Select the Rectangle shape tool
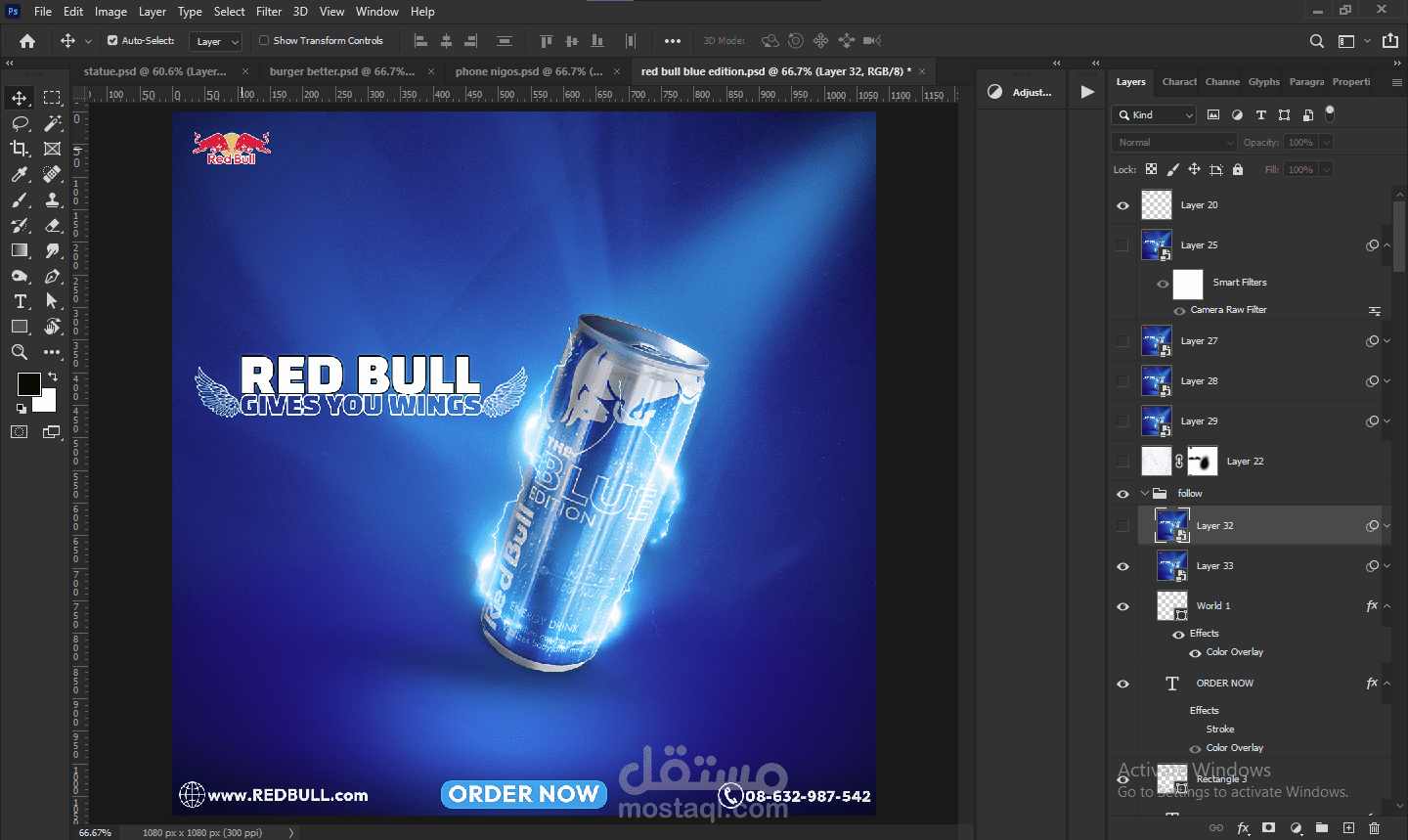This screenshot has width=1408, height=840. 20,327
